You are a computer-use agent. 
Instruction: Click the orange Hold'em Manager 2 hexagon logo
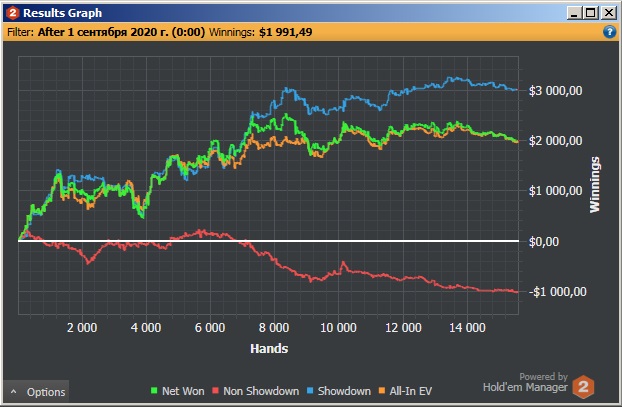point(583,386)
